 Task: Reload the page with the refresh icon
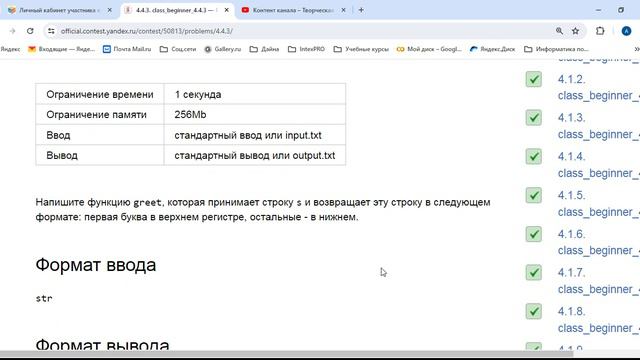point(30,31)
